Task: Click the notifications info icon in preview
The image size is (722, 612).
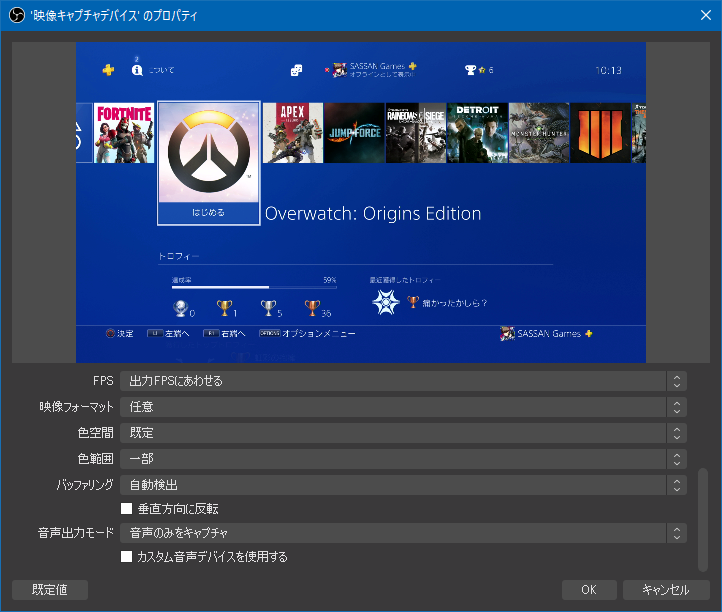Action: pyautogui.click(x=137, y=70)
